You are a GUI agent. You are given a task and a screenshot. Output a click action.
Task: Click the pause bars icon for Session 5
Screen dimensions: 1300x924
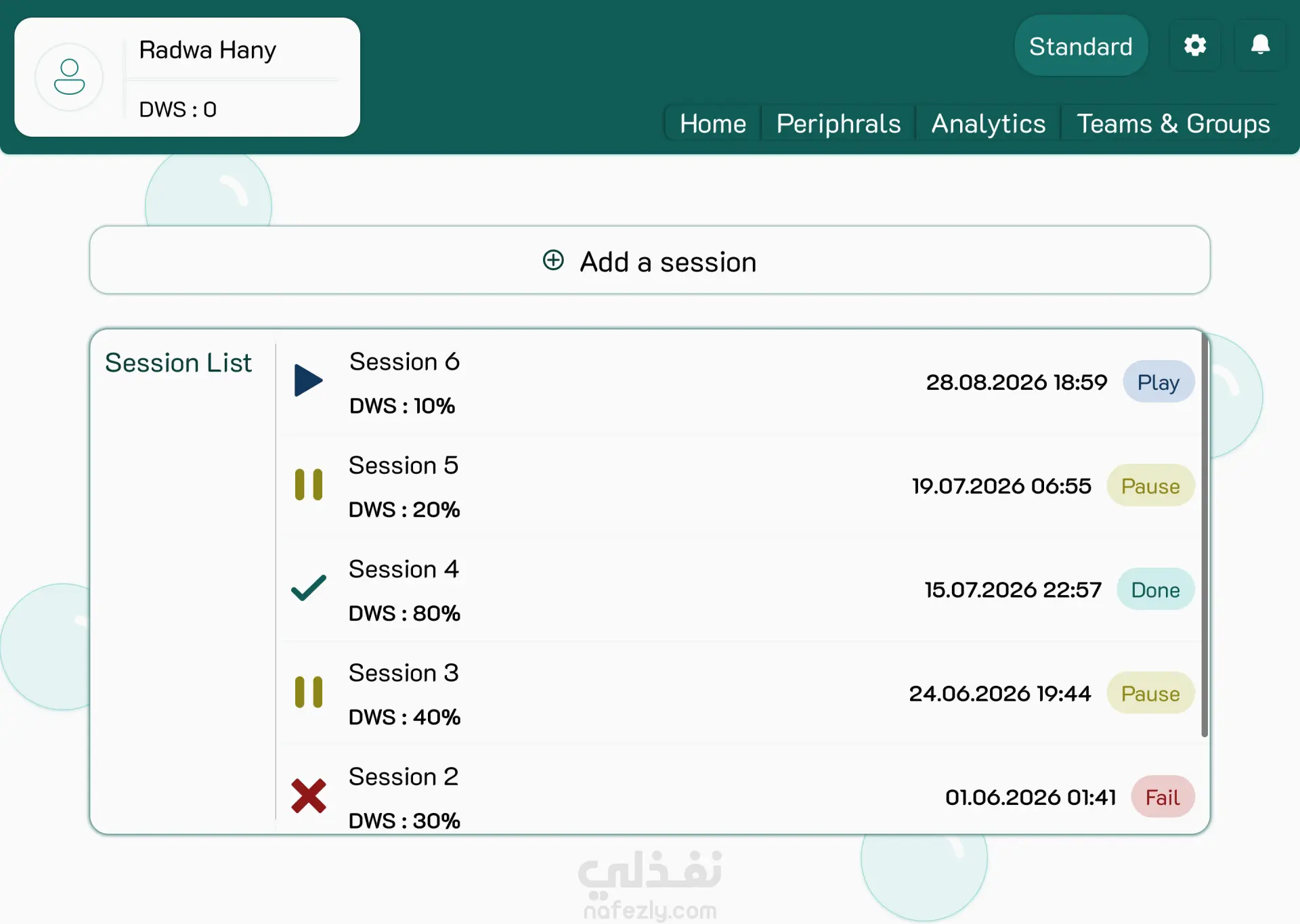pos(309,485)
